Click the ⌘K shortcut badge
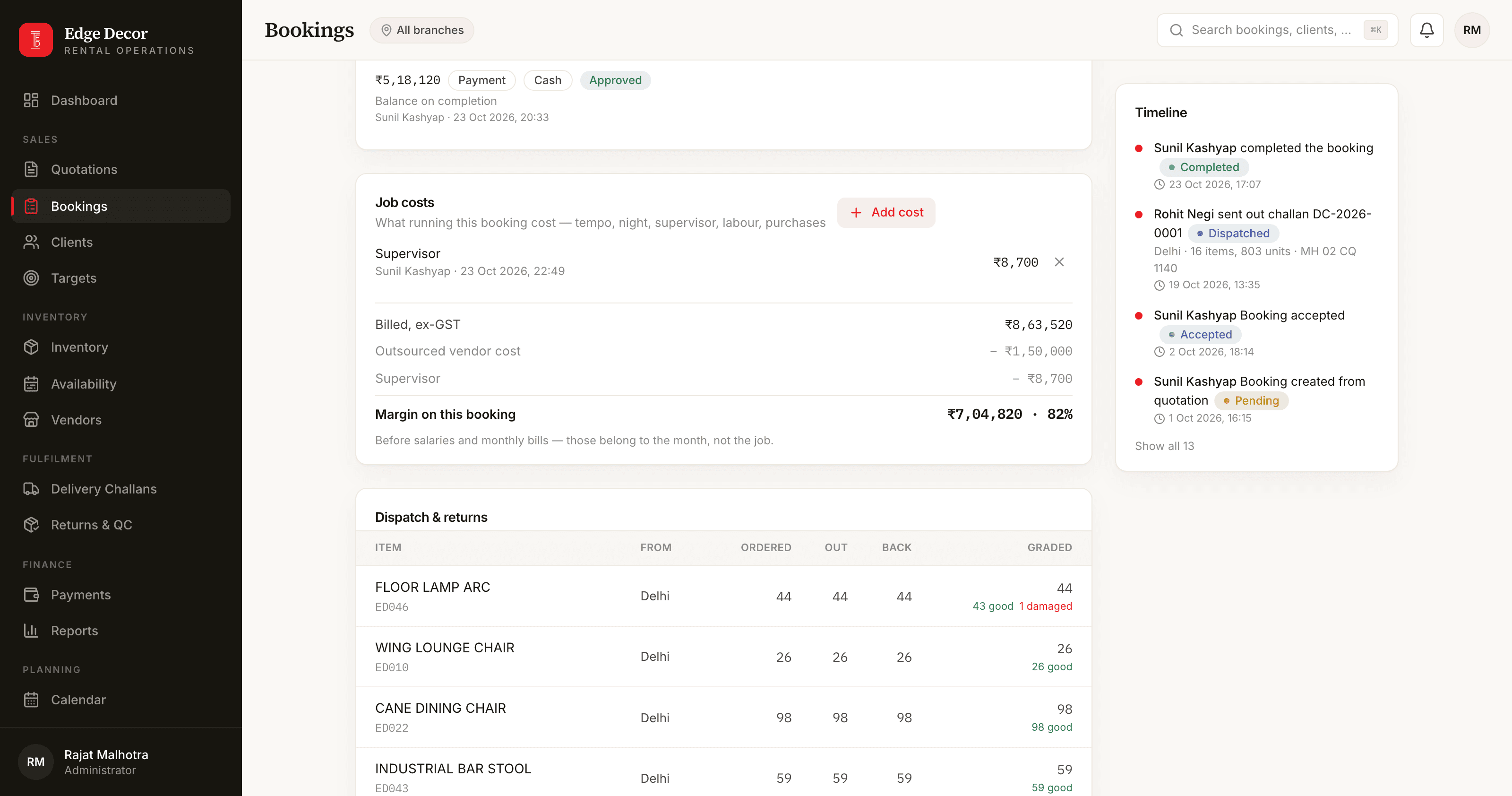The image size is (1512, 796). (1376, 30)
